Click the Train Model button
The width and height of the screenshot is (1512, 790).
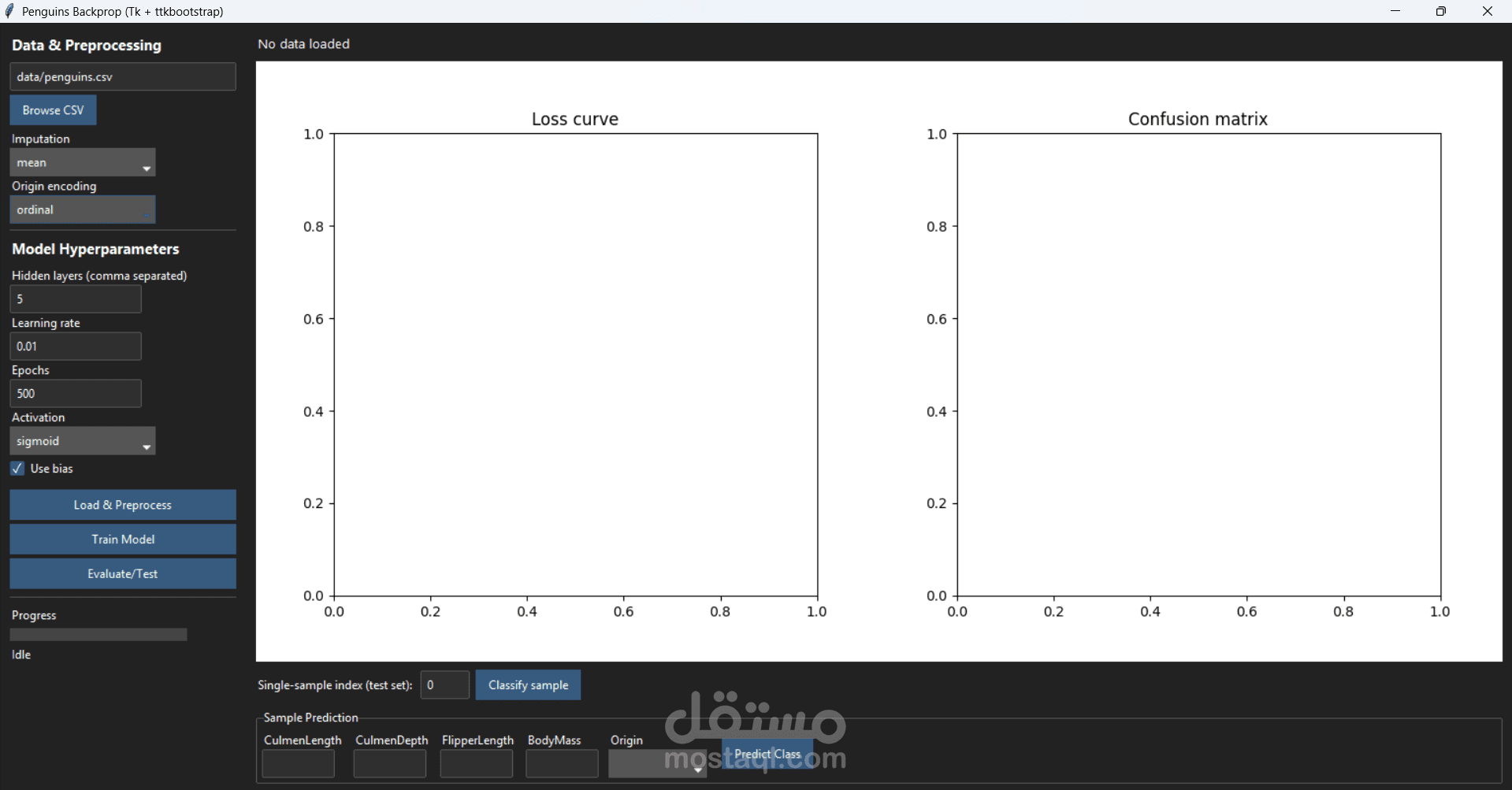(x=123, y=540)
